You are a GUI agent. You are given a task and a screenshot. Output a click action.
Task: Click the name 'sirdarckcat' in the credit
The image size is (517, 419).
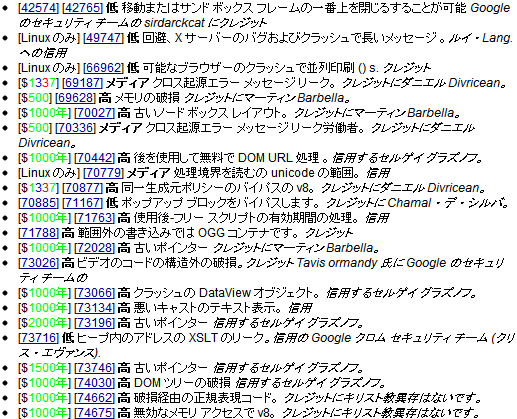(174, 23)
